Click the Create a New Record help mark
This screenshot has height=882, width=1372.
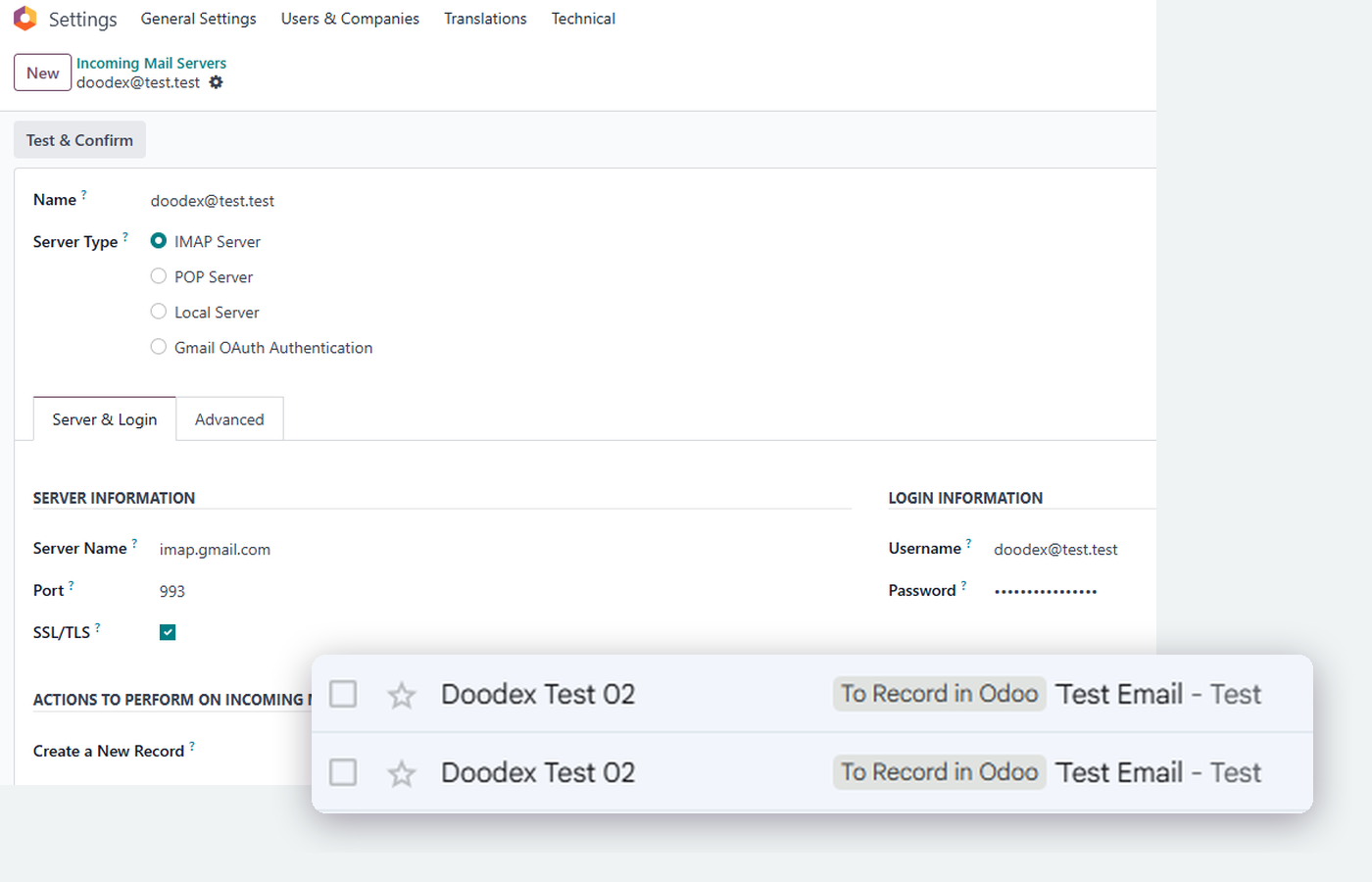(192, 747)
